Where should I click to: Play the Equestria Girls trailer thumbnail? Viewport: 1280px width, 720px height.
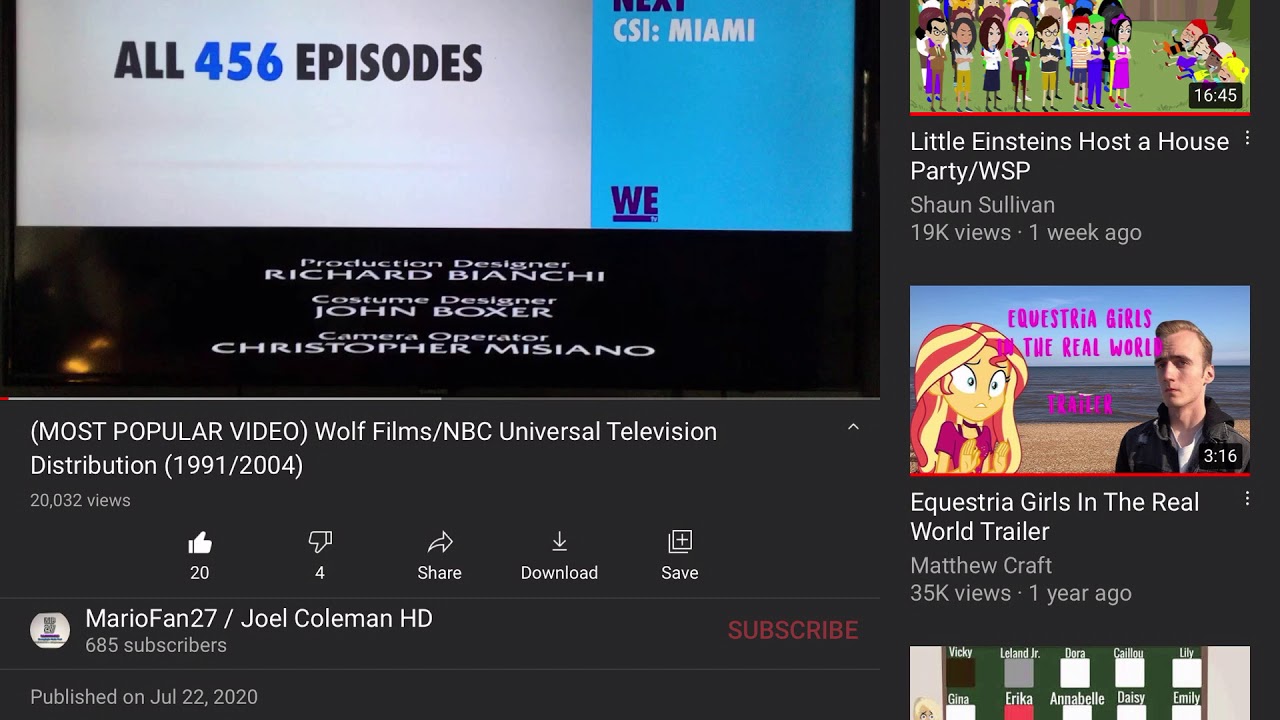pyautogui.click(x=1080, y=381)
